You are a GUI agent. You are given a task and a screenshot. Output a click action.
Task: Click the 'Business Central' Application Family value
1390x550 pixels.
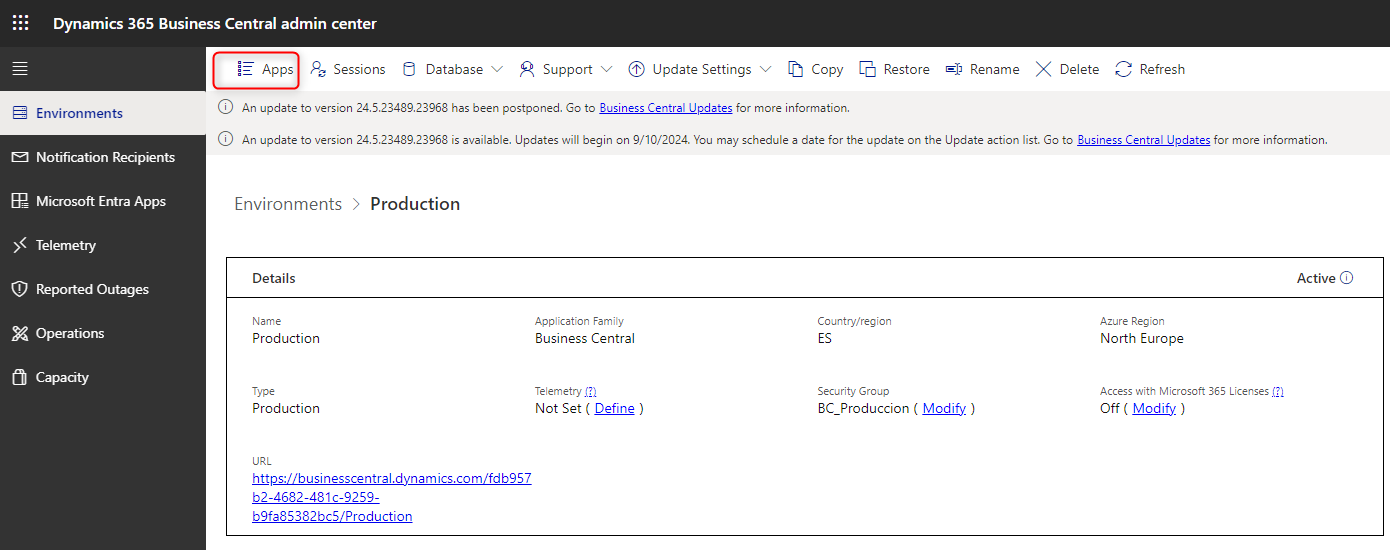(585, 338)
